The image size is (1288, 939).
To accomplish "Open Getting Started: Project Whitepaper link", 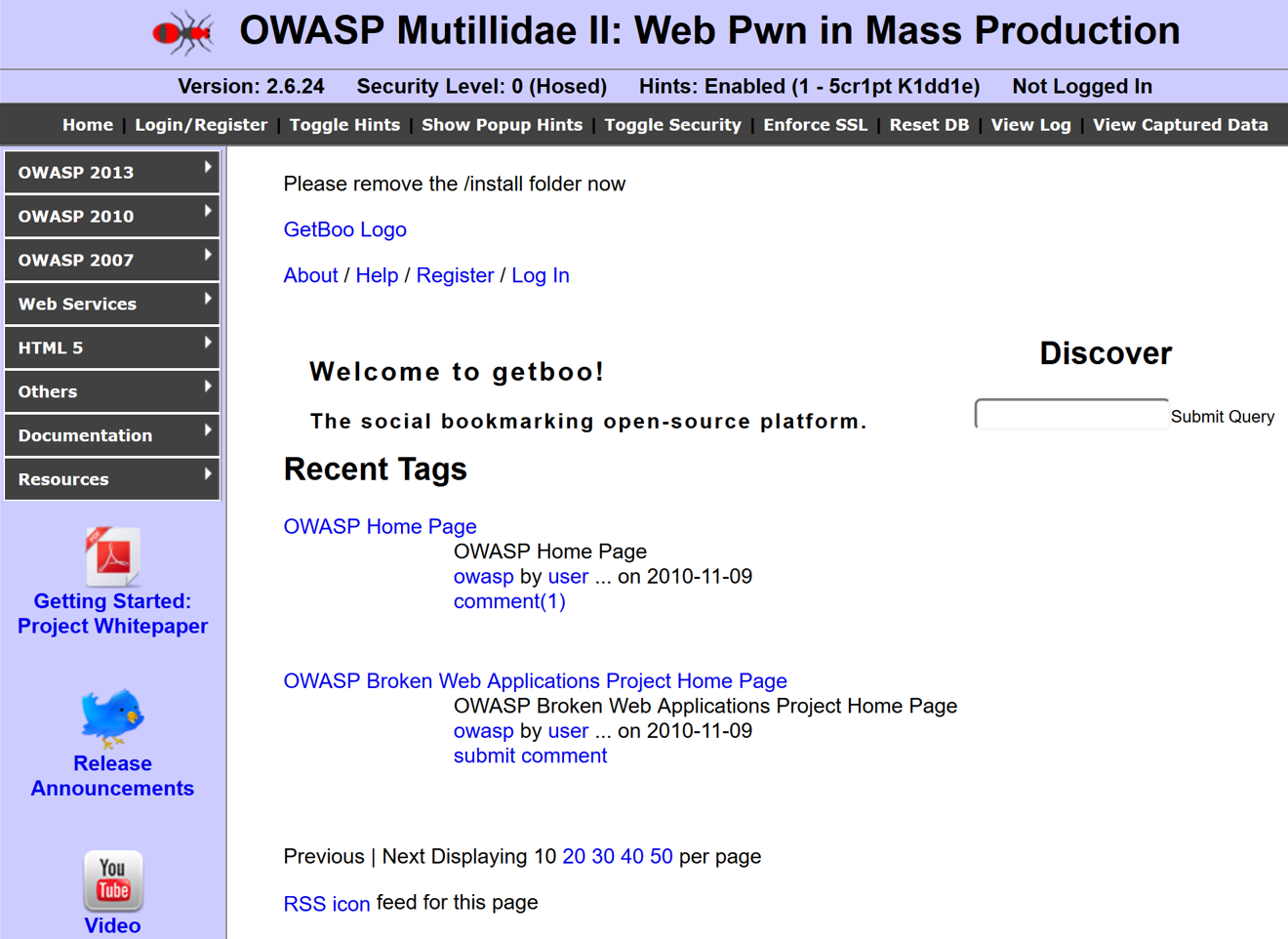I will click(x=112, y=613).
